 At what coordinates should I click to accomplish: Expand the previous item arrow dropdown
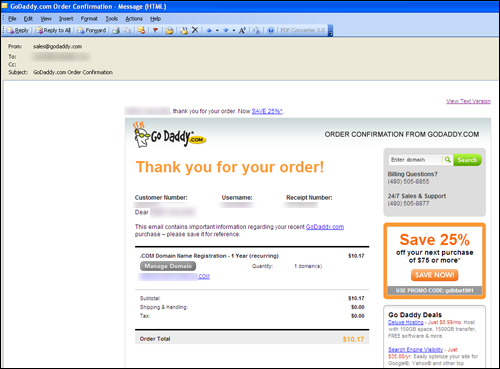[x=217, y=30]
